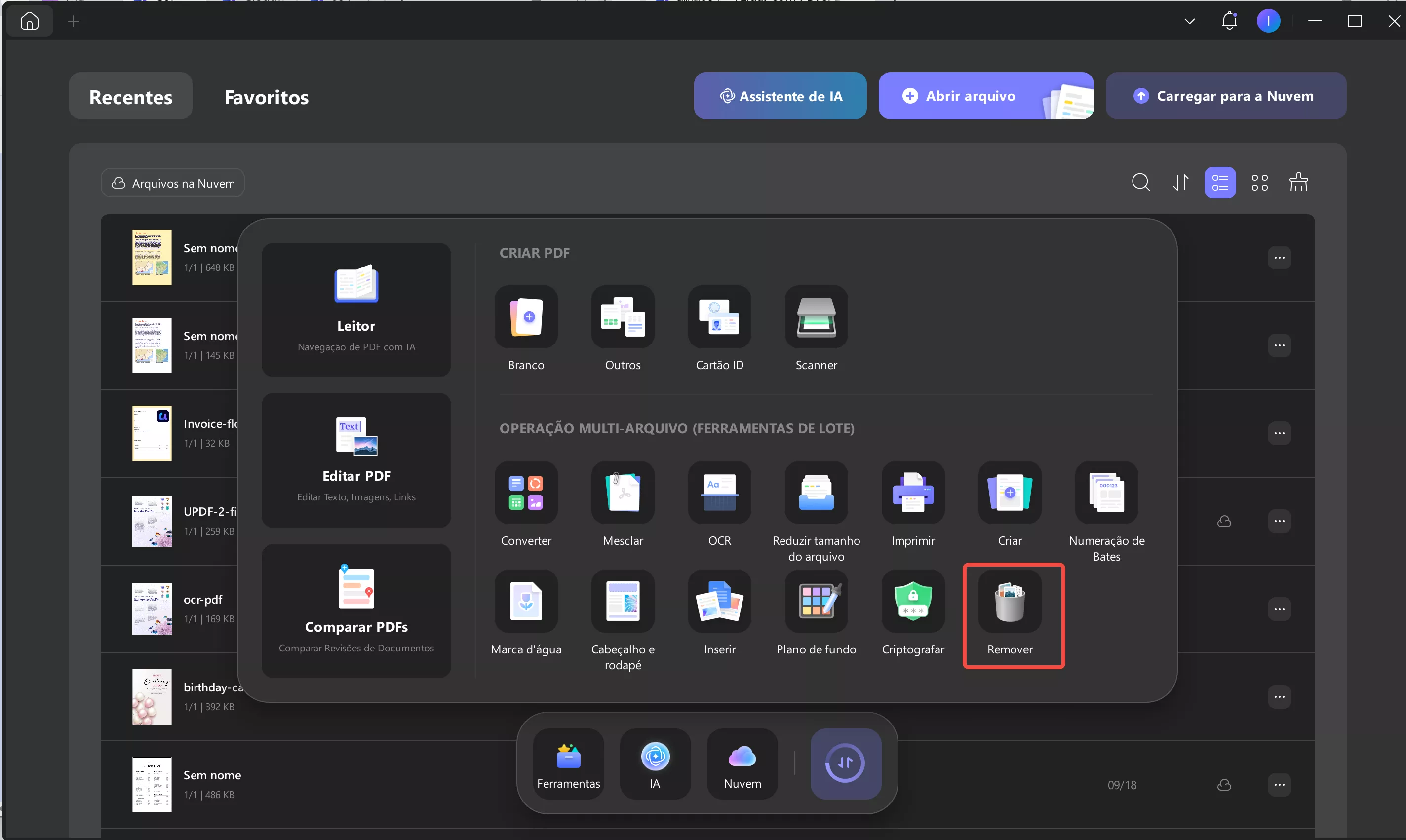This screenshot has width=1406, height=840.
Task: Open the Plano de fundo tool
Action: (816, 602)
